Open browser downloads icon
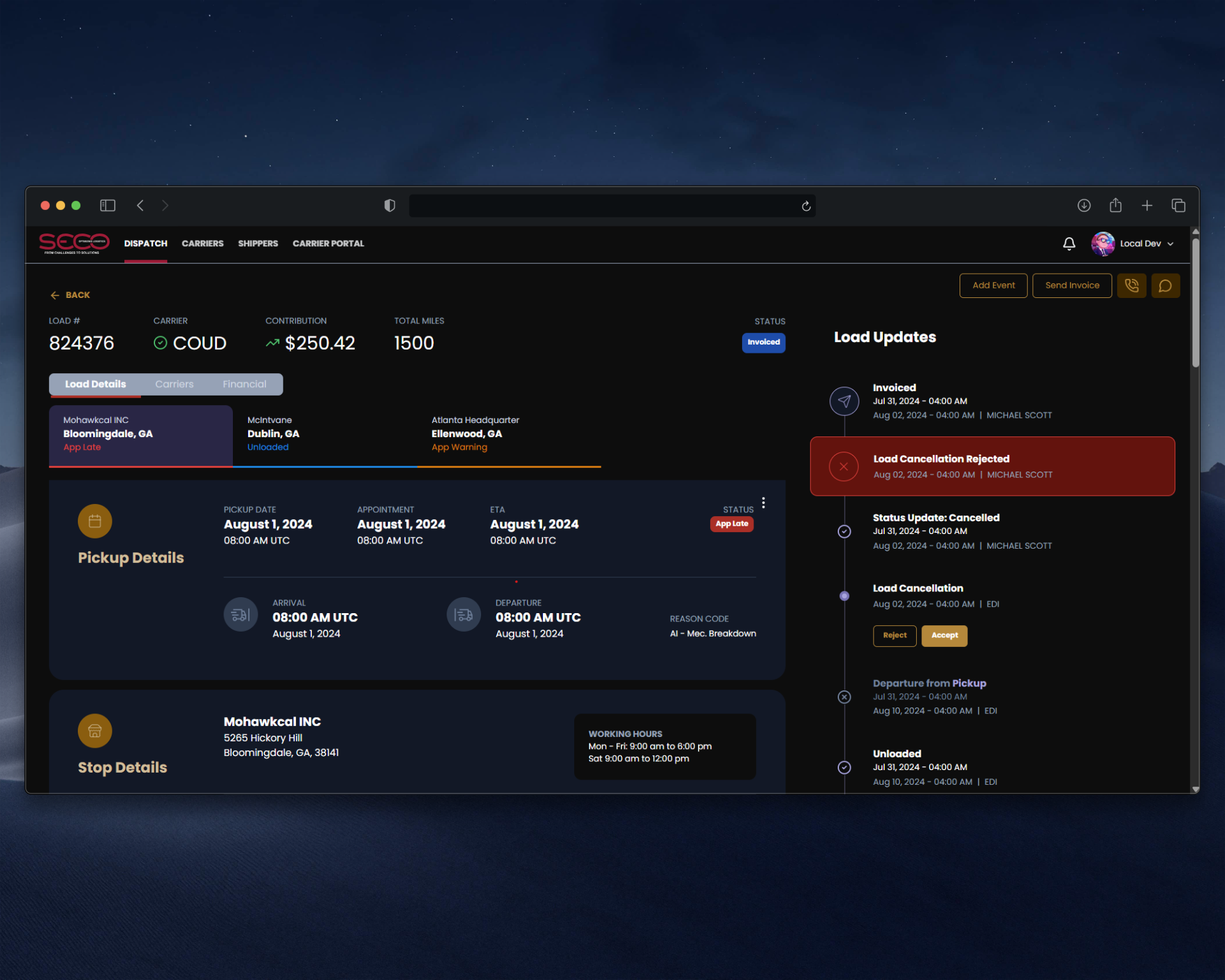1225x980 pixels. click(x=1083, y=205)
